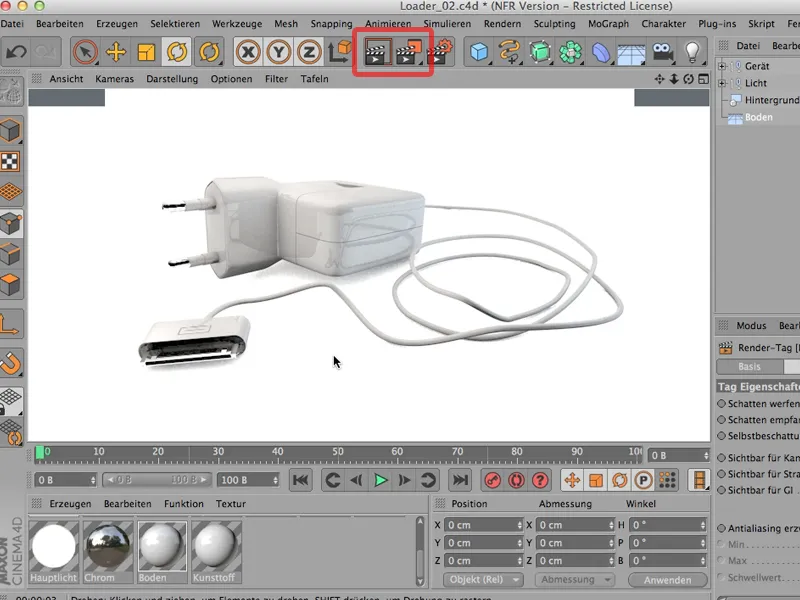Open the Rendern menu

click(x=503, y=23)
